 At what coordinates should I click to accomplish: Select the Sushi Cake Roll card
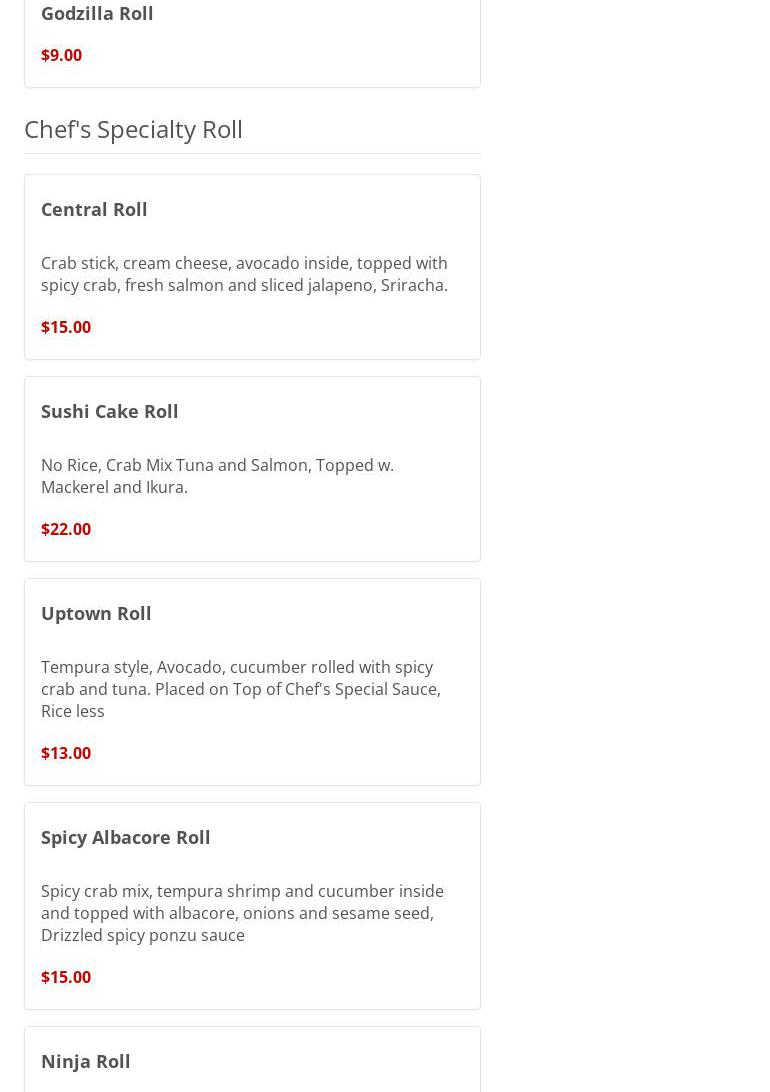253,469
